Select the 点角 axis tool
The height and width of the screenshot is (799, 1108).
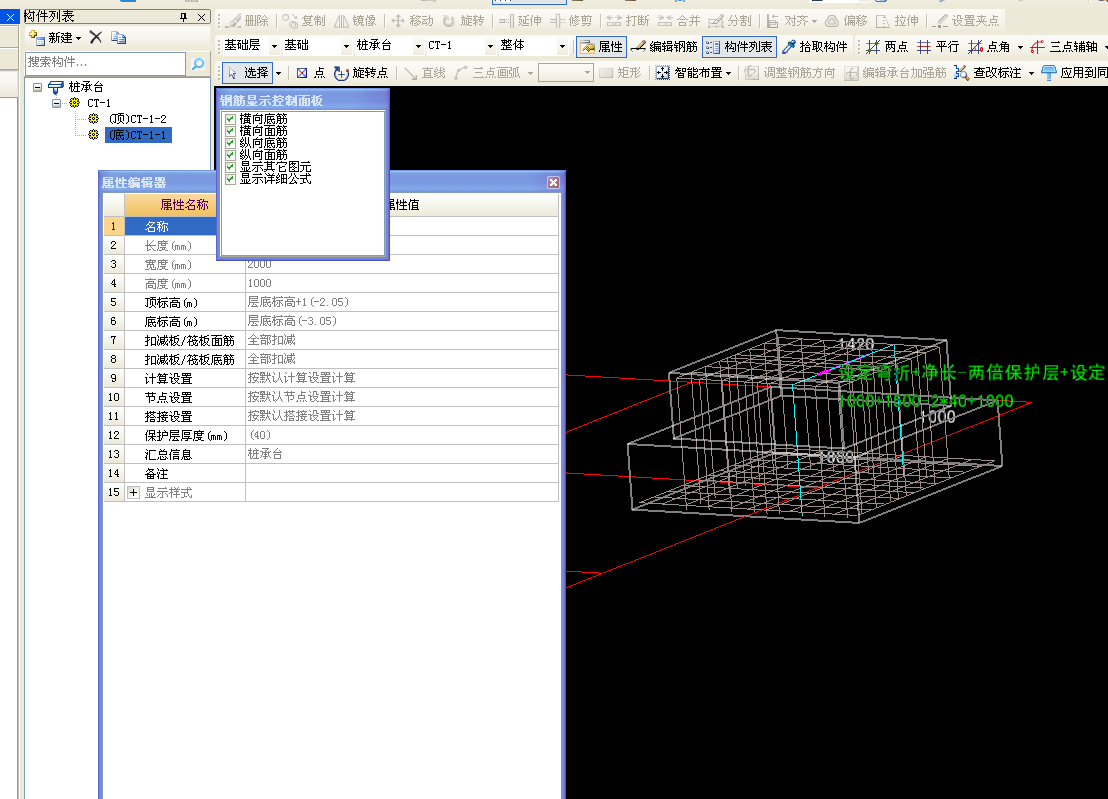click(989, 47)
